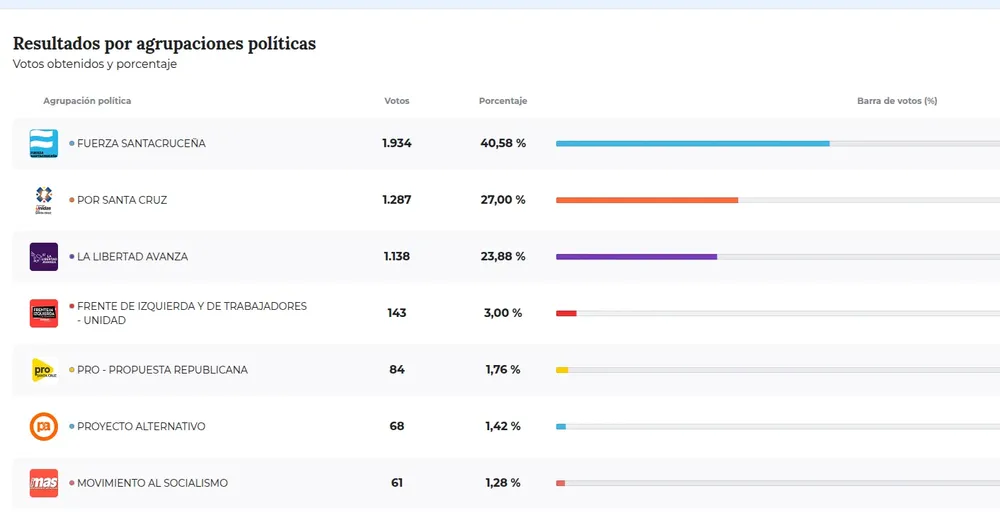This screenshot has height=520, width=1000.
Task: Click the Por Santa Cruz party logo
Action: [44, 200]
